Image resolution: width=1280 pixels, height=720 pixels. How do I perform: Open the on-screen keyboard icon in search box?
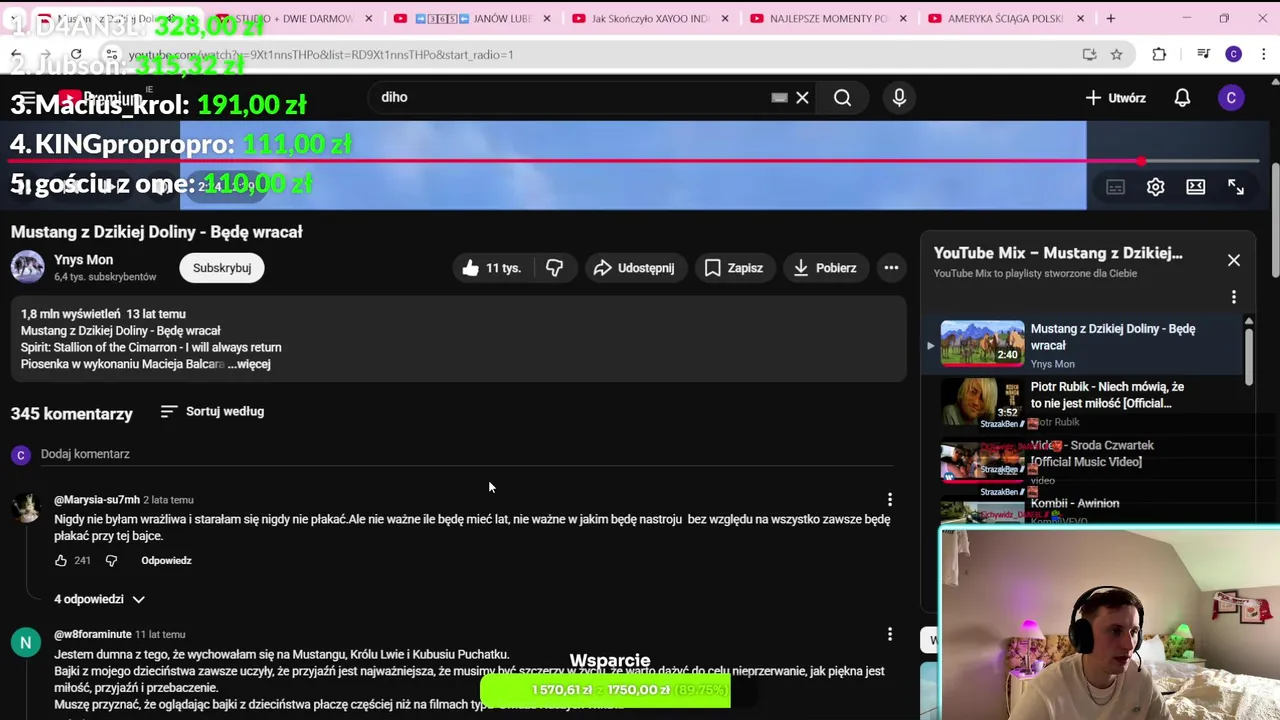click(779, 97)
